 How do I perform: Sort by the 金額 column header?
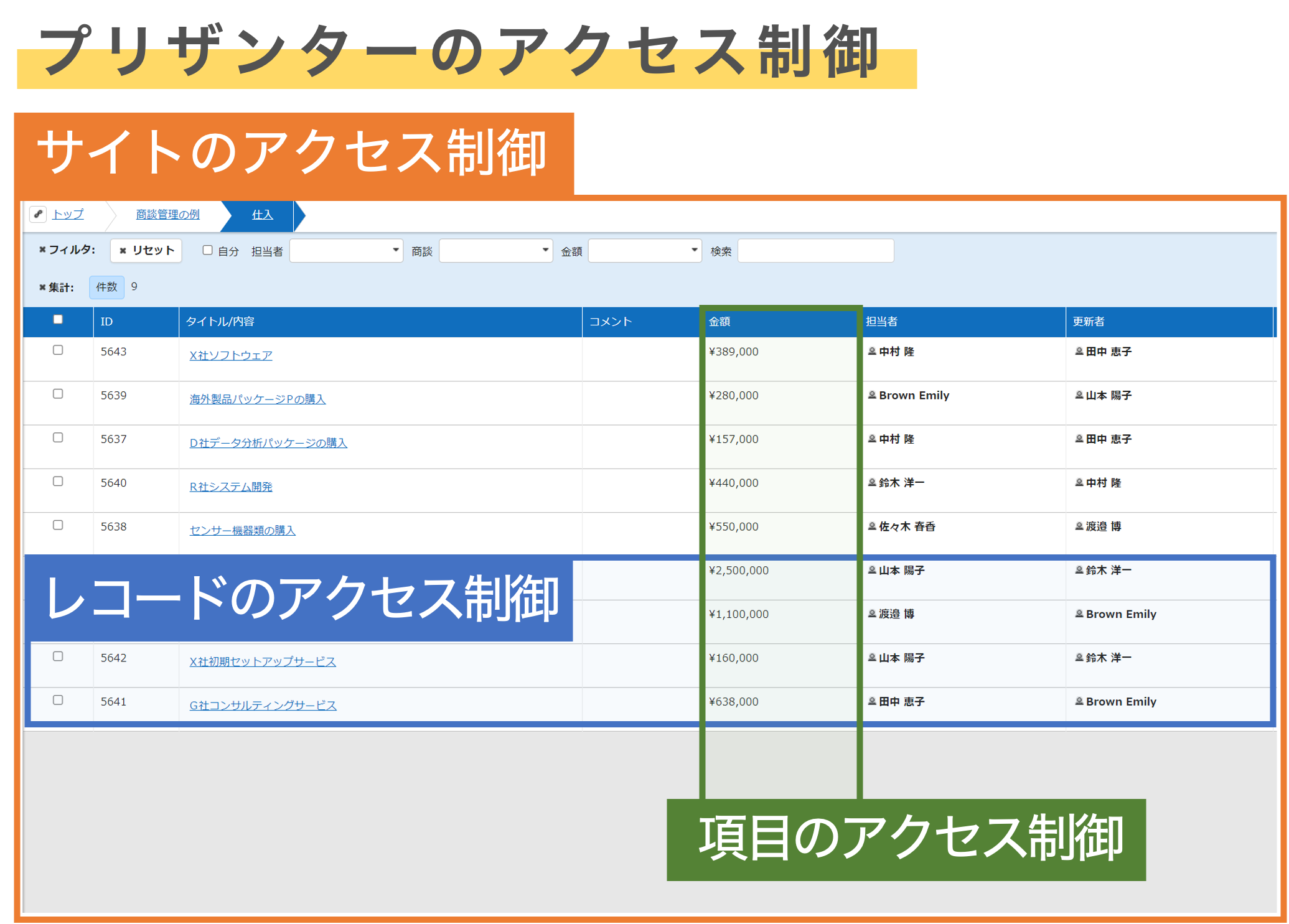point(781,322)
